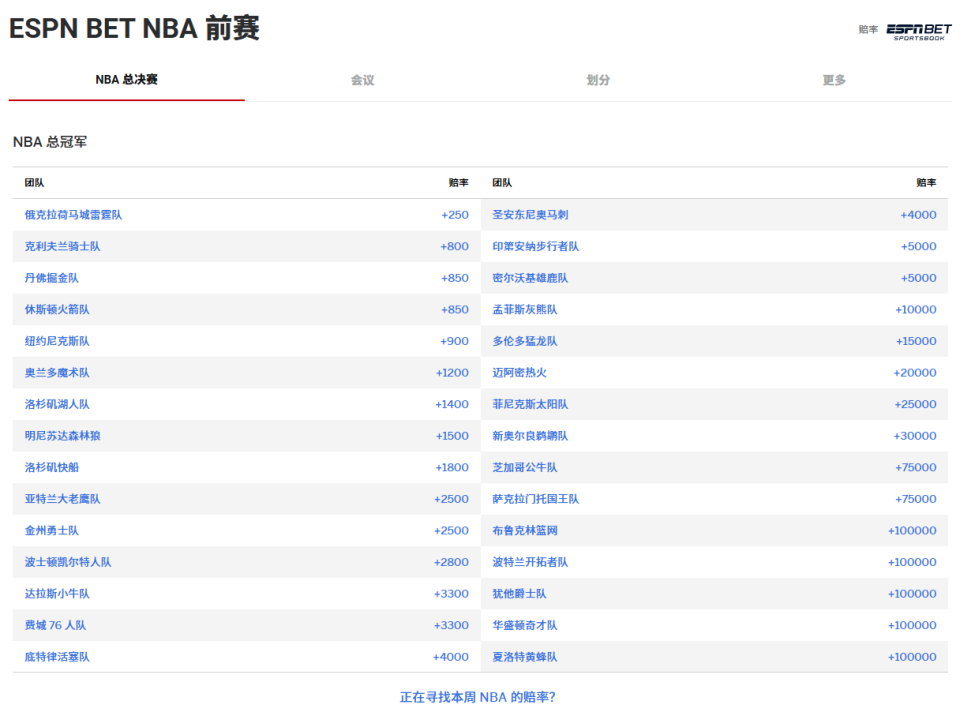Screen dimensions: 960x716
Task: Select the +1800 odds value
Action: point(452,467)
